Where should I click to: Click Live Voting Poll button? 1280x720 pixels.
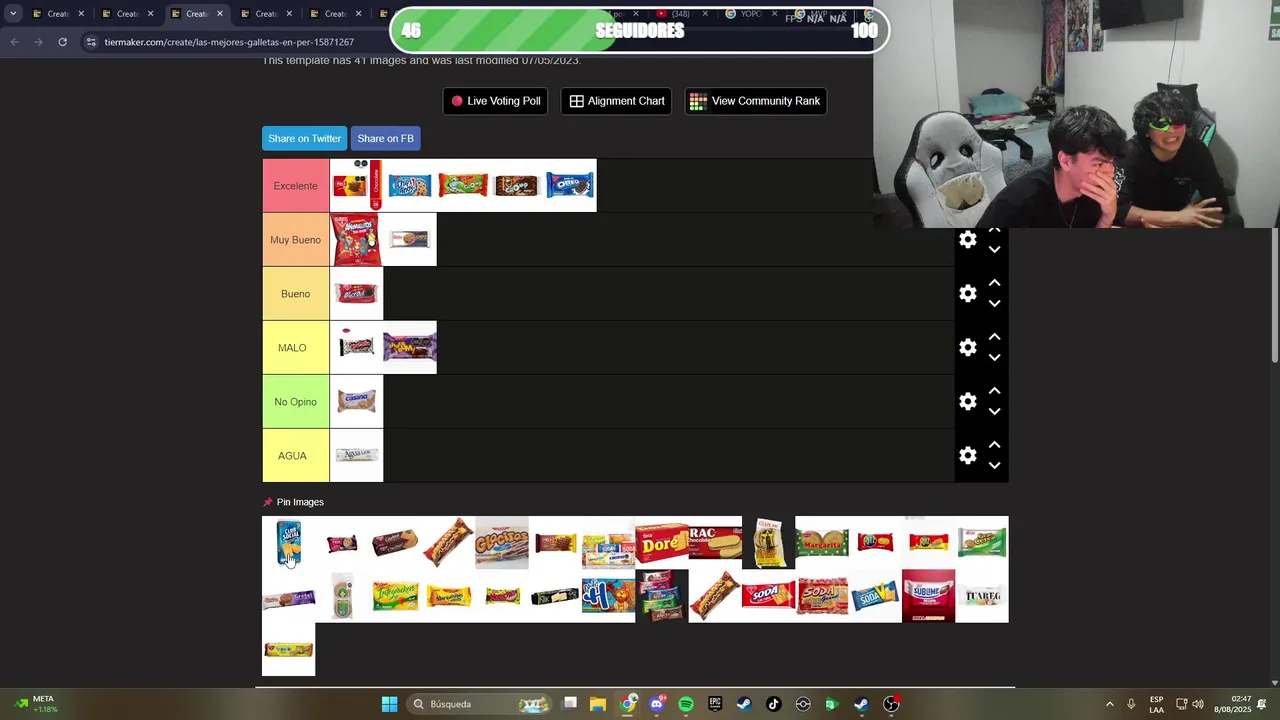click(495, 101)
